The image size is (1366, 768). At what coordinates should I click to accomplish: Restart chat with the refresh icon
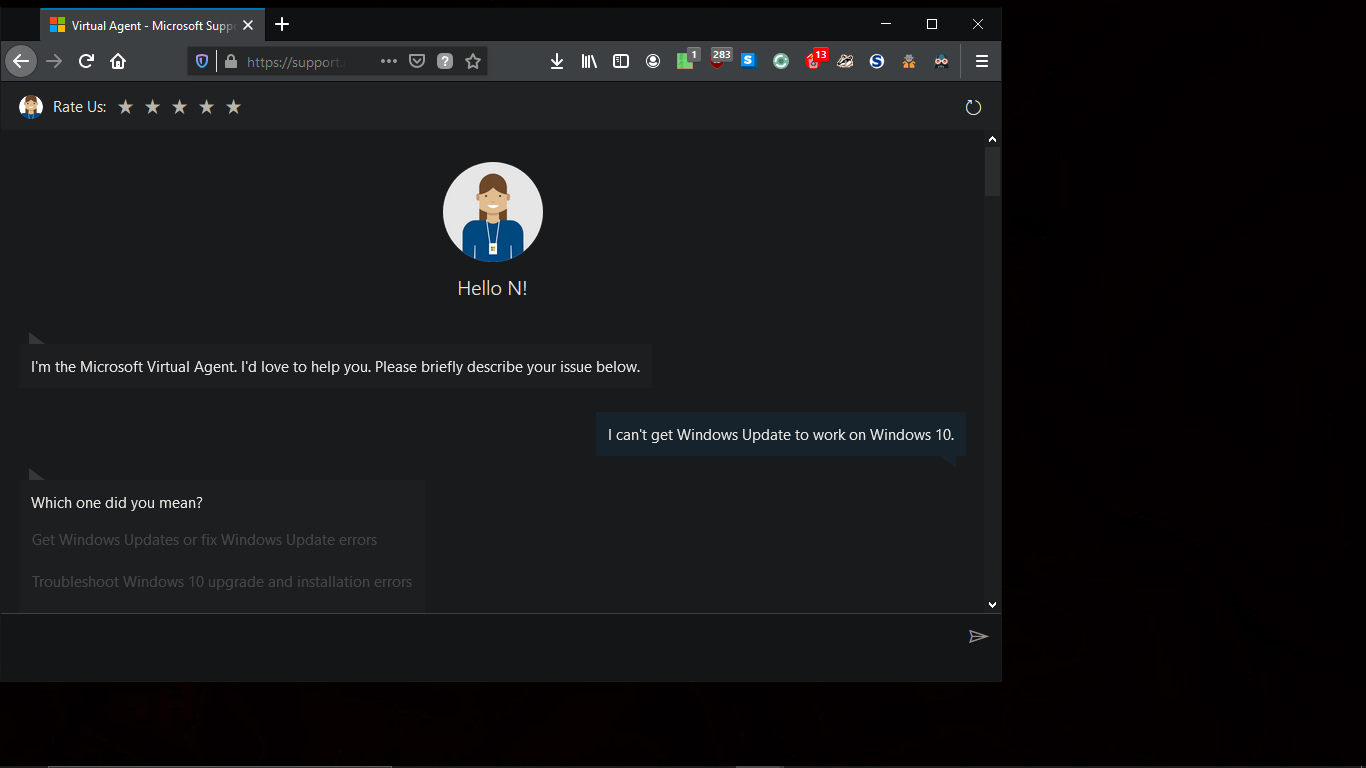[x=973, y=107]
